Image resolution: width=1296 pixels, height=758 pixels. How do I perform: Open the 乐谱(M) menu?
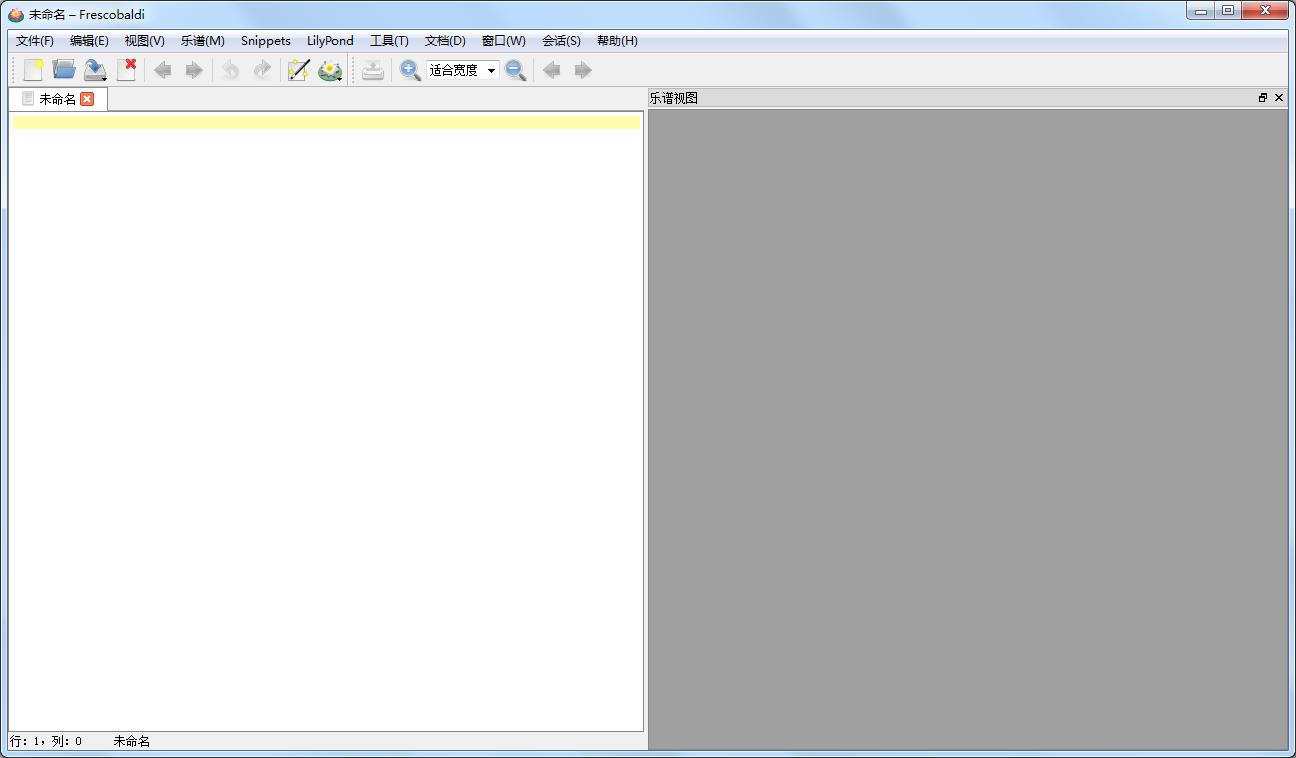tap(202, 41)
